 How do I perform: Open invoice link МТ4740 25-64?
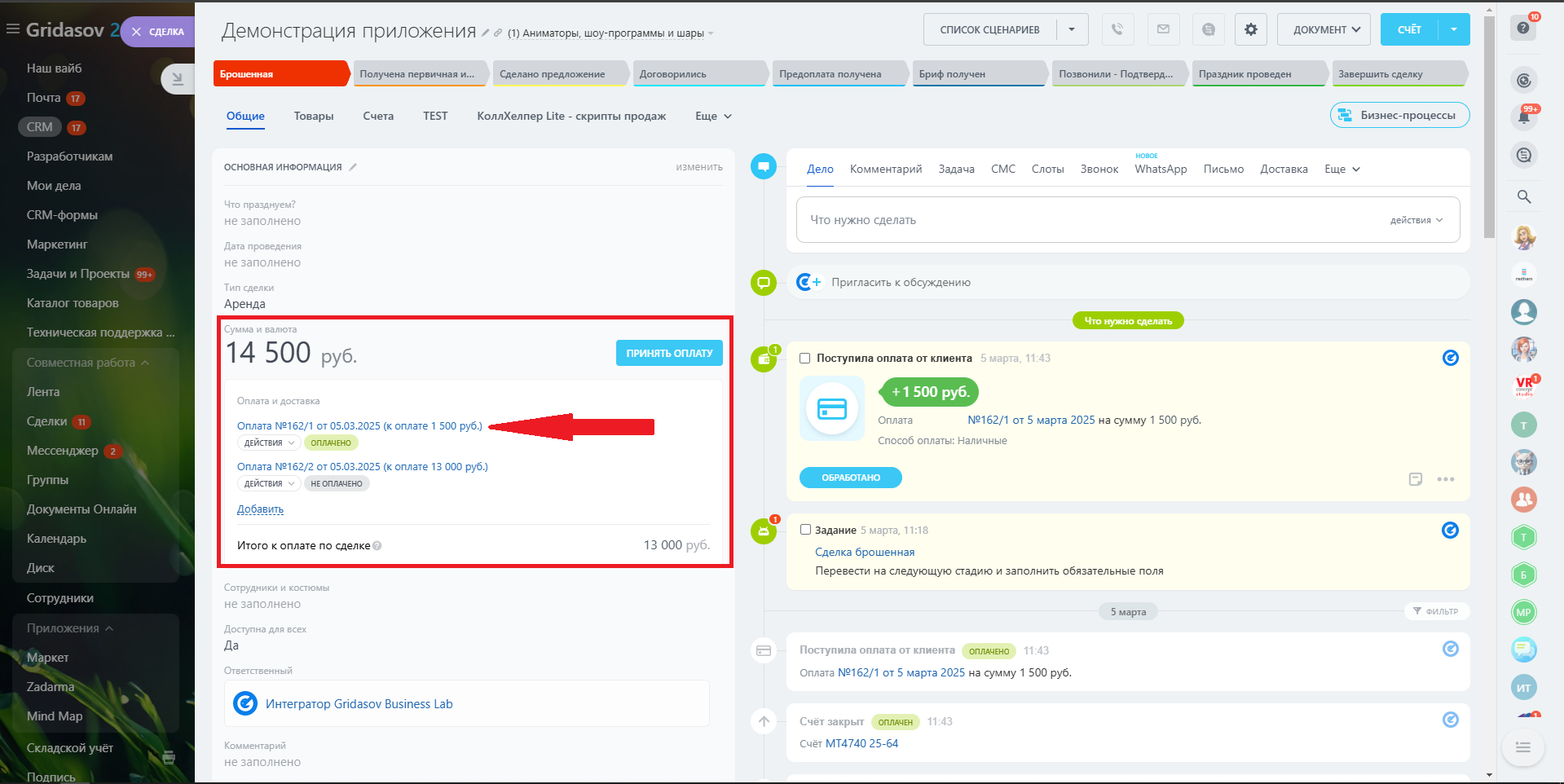coord(861,743)
